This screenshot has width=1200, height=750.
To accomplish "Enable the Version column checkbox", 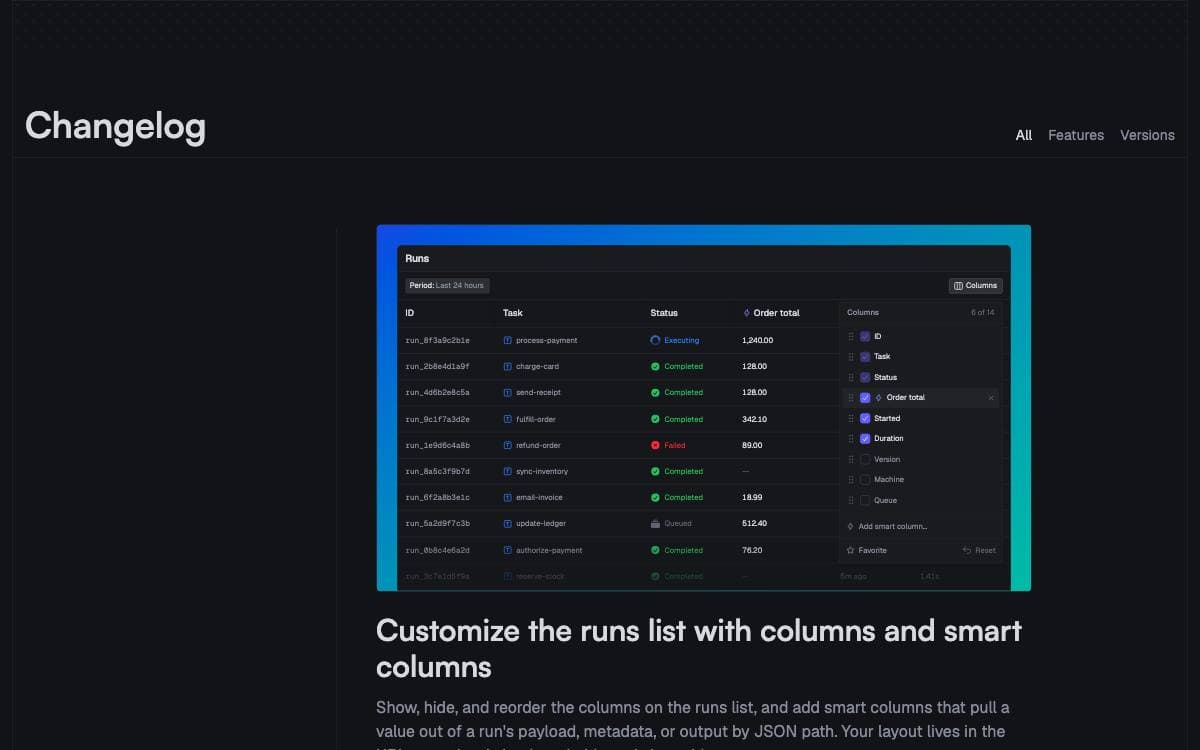I will (x=865, y=459).
